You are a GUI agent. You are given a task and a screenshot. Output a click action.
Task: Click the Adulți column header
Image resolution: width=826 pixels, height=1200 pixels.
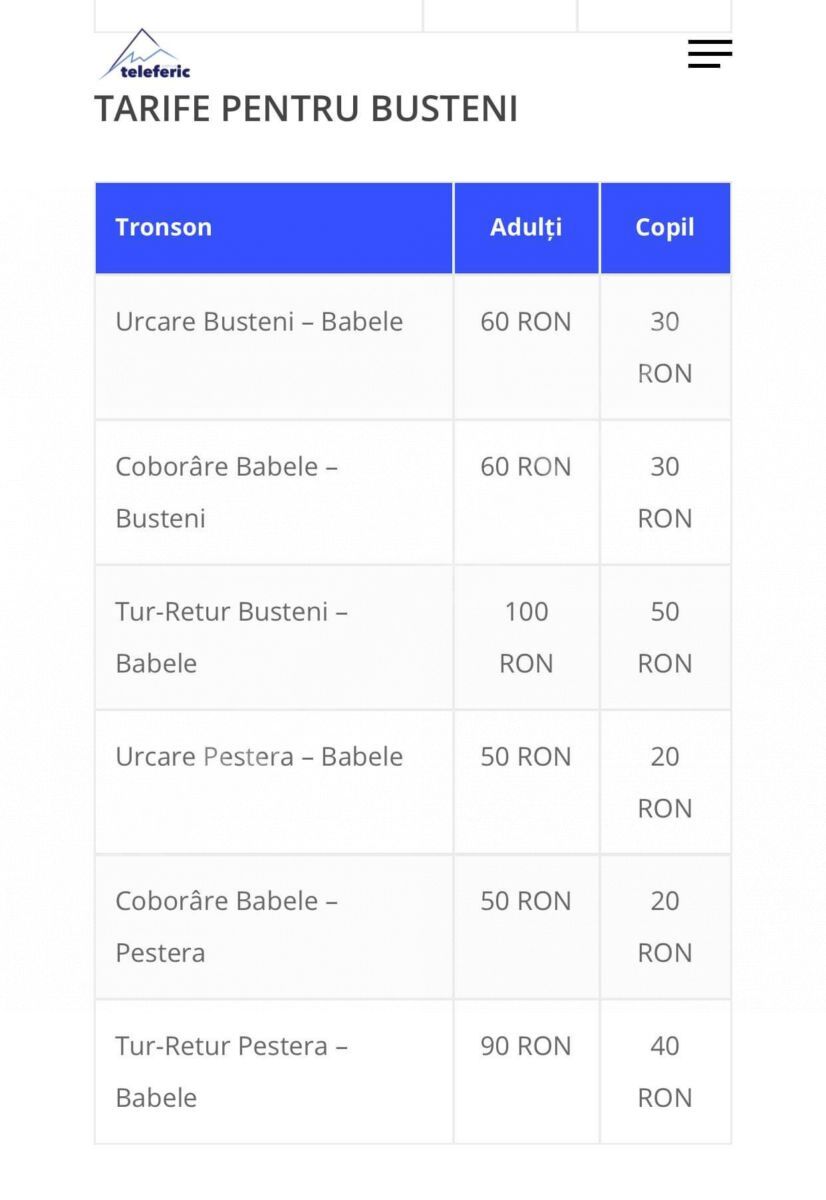point(526,227)
